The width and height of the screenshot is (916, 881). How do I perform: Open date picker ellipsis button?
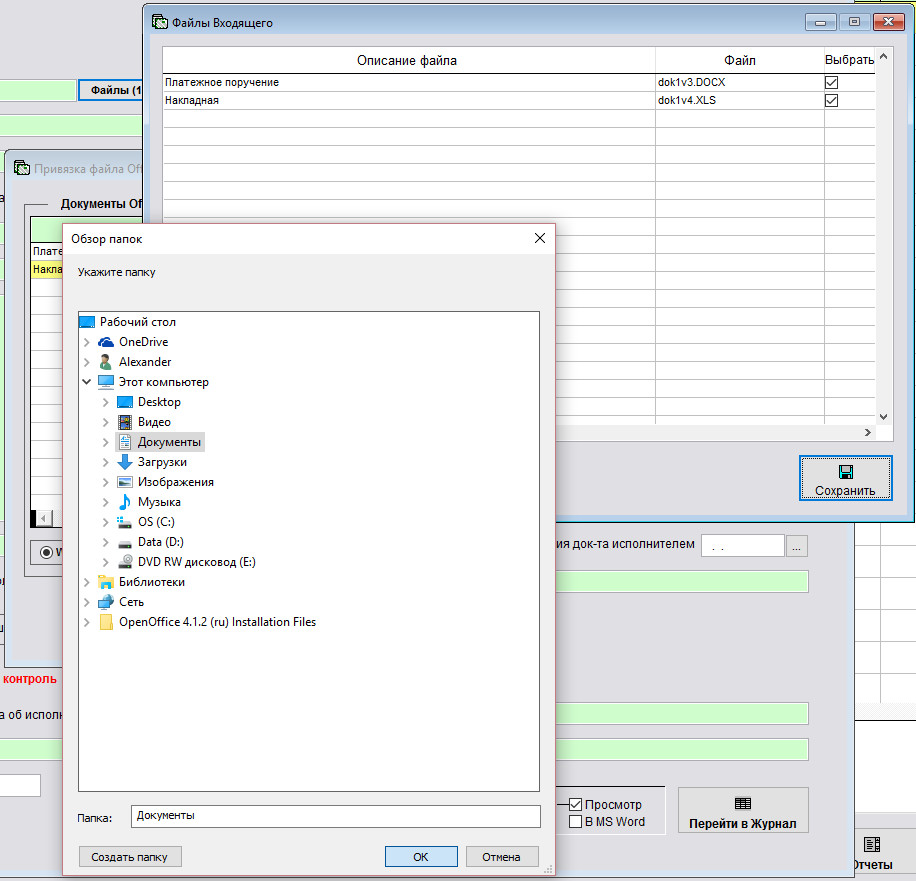point(797,546)
